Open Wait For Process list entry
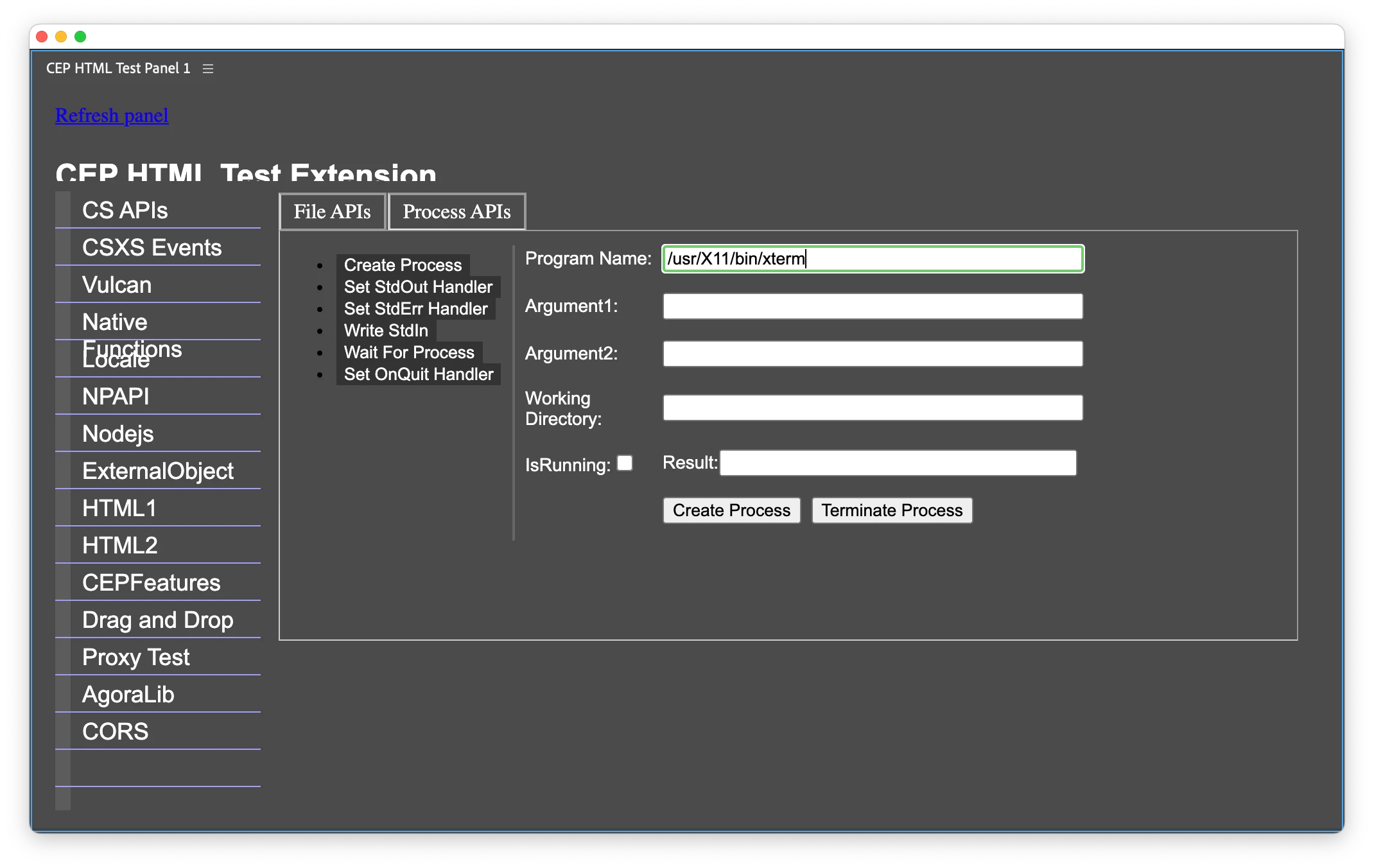 pos(409,352)
